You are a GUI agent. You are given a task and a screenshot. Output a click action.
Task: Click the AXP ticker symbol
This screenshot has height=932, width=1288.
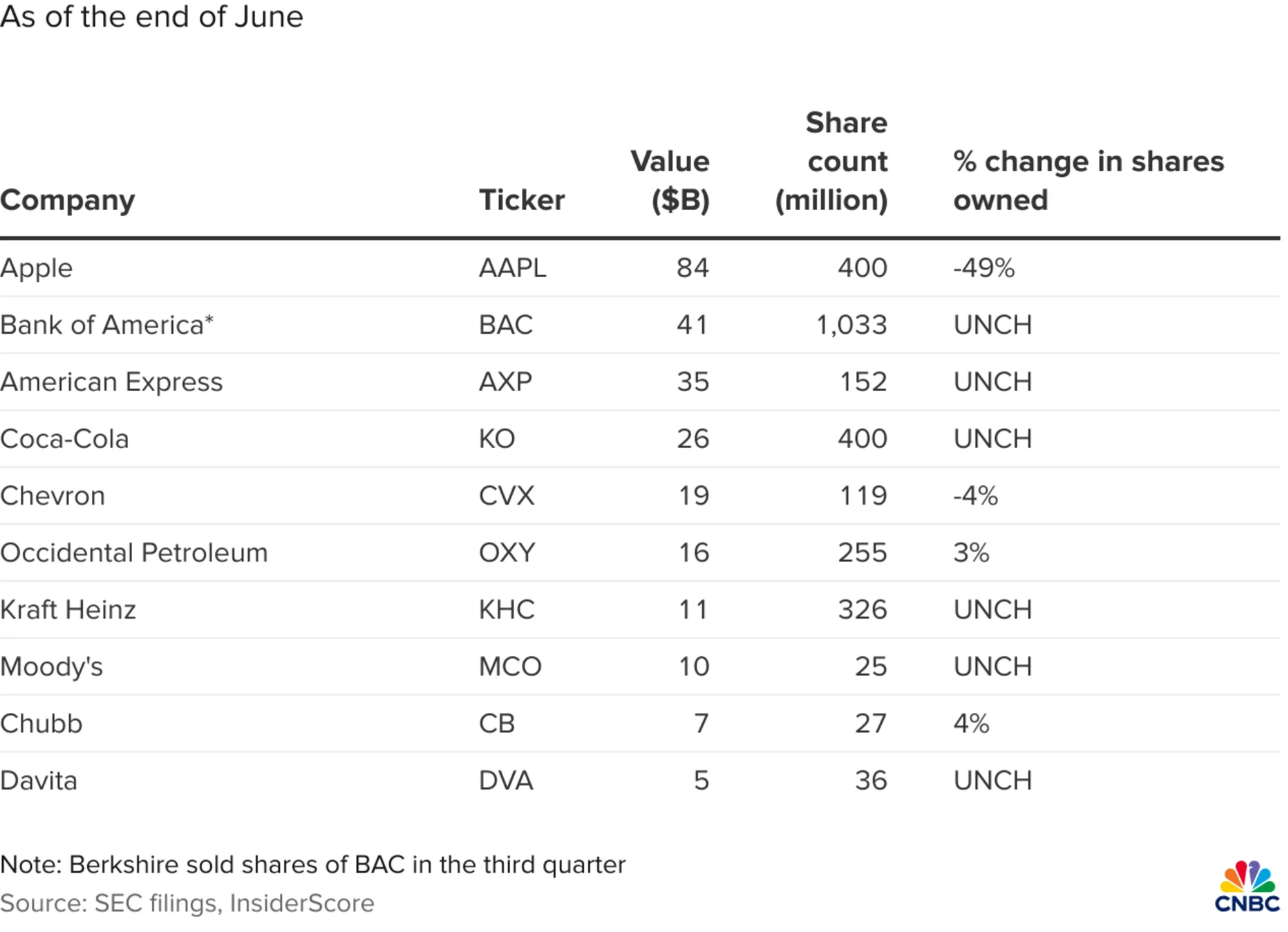point(508,382)
